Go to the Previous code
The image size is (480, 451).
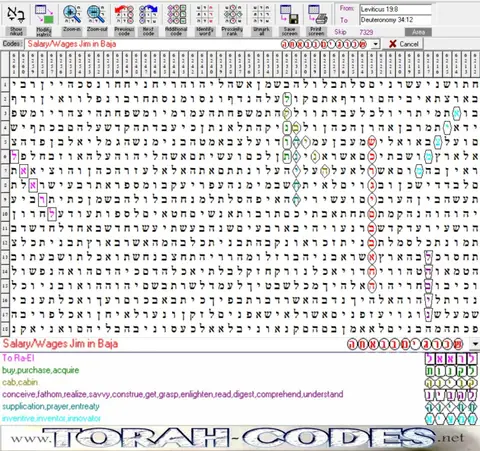(124, 15)
